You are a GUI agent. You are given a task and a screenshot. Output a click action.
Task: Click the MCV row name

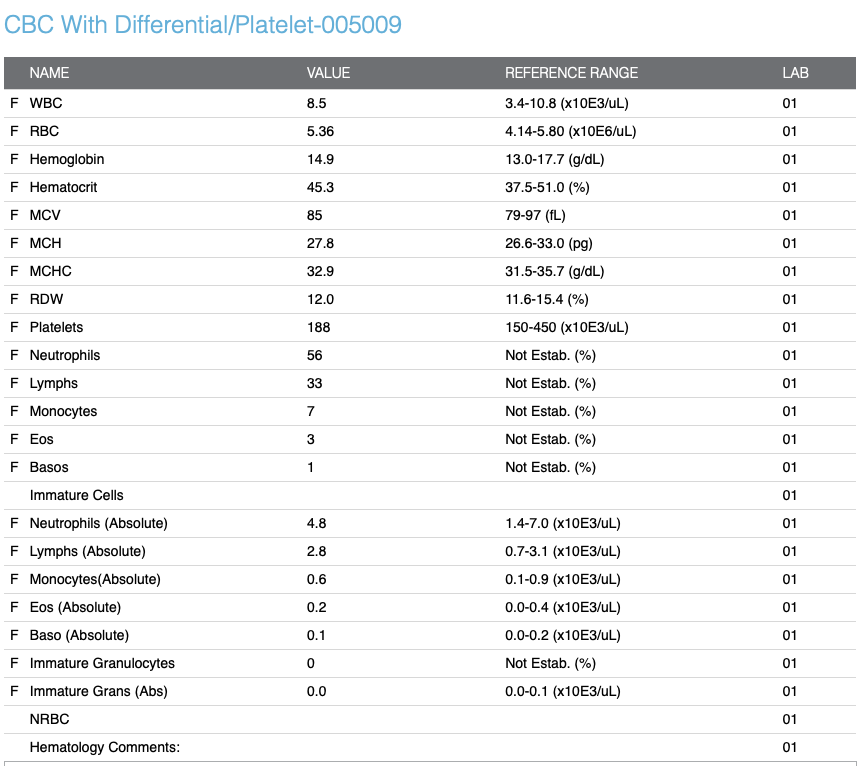pos(46,215)
